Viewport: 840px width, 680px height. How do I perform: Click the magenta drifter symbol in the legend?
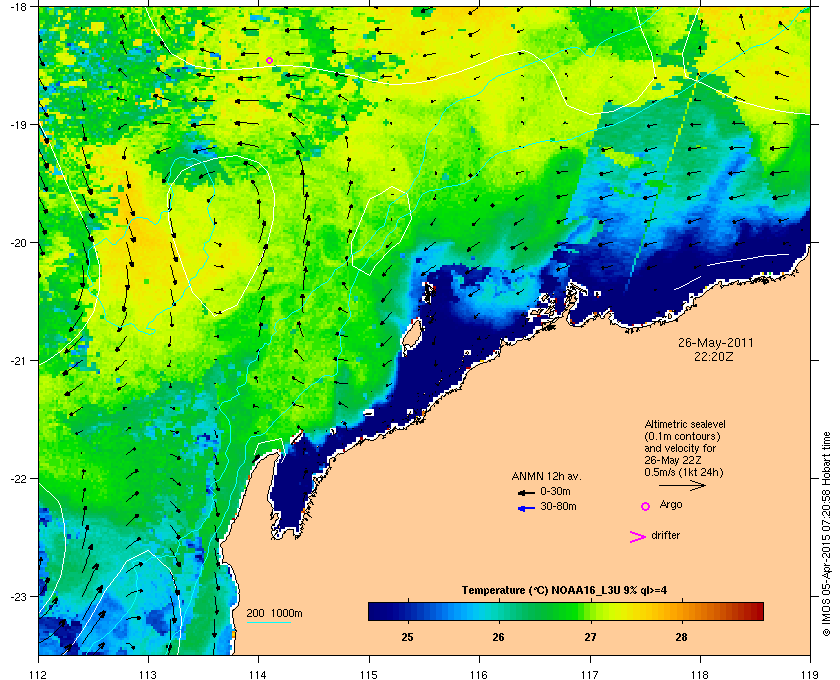click(638, 537)
